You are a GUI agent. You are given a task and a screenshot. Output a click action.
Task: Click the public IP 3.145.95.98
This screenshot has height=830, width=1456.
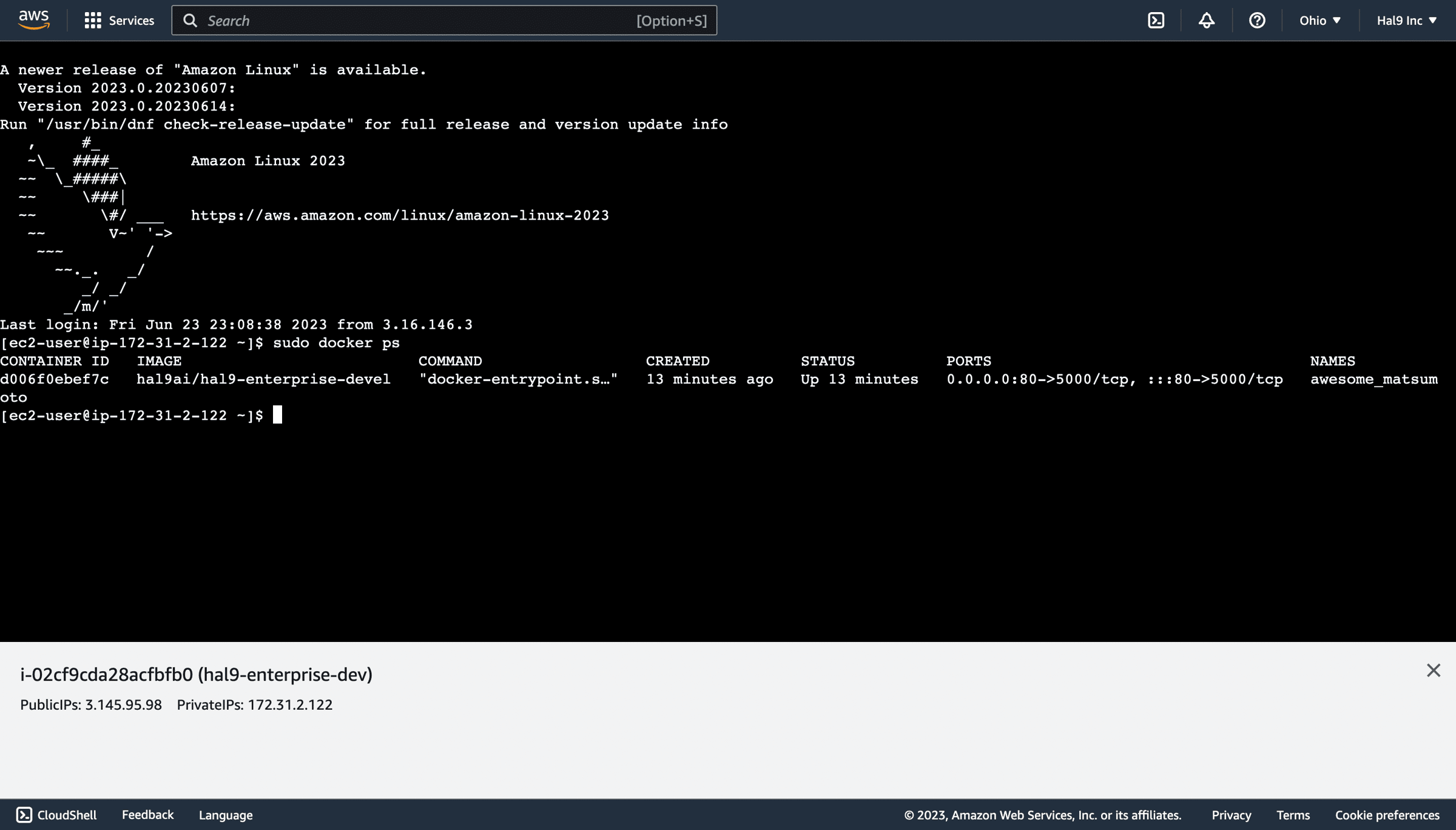(x=123, y=705)
